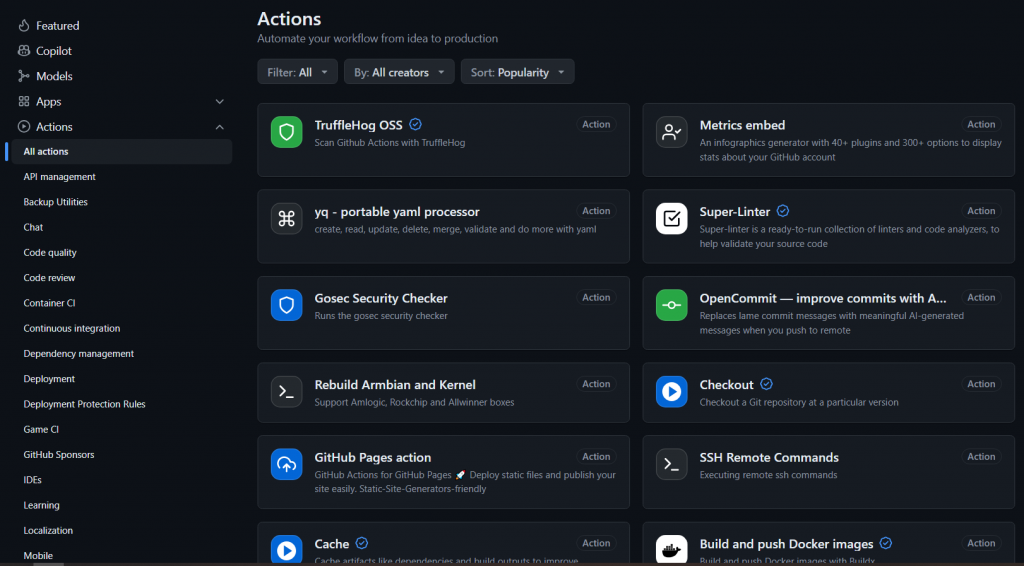Select Learning category in sidebar
This screenshot has width=1024, height=566.
[41, 505]
